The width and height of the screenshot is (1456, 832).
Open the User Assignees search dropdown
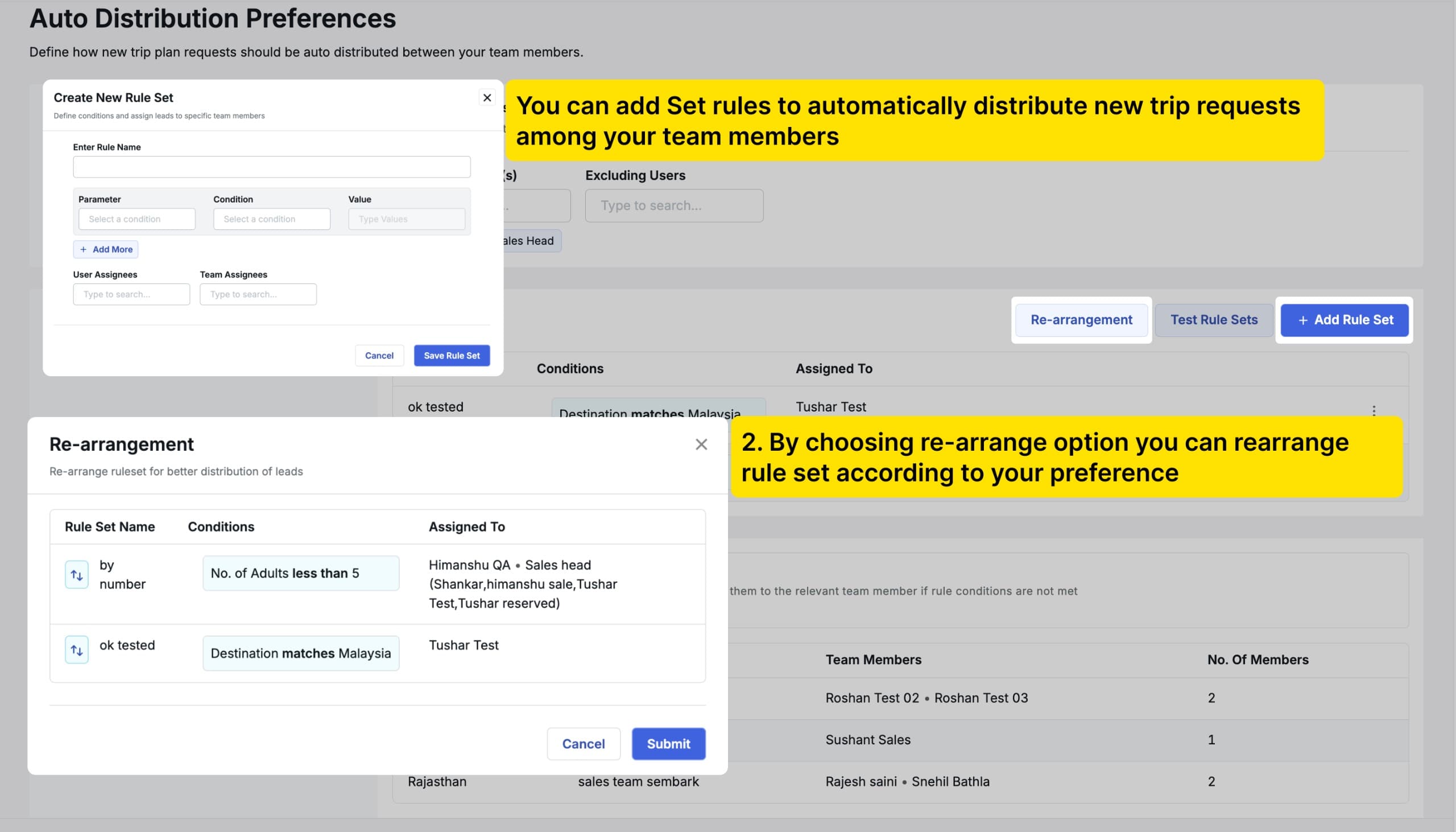pyautogui.click(x=131, y=294)
